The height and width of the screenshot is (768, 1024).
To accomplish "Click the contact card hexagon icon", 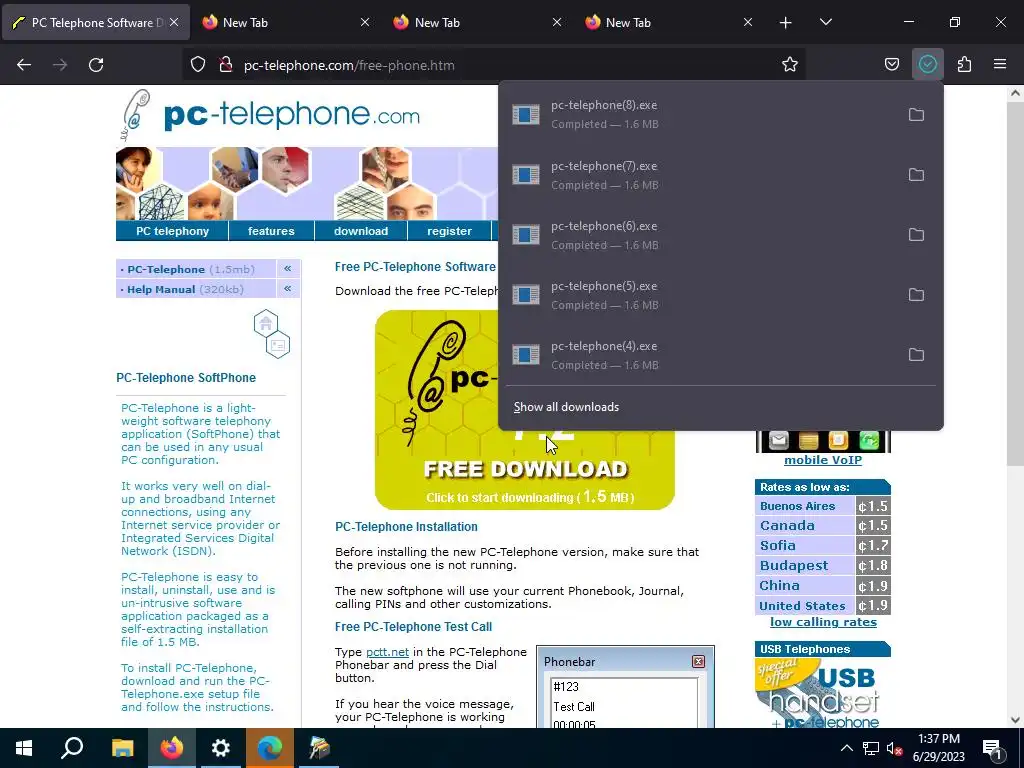I will tap(278, 345).
